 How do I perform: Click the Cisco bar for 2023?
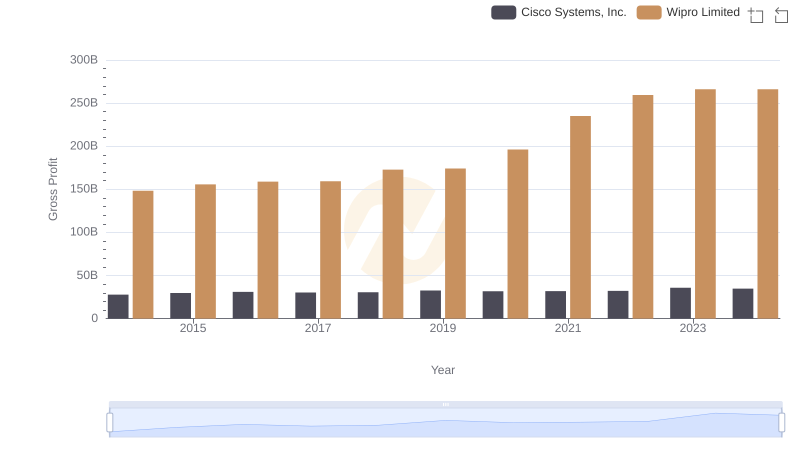(x=681, y=303)
